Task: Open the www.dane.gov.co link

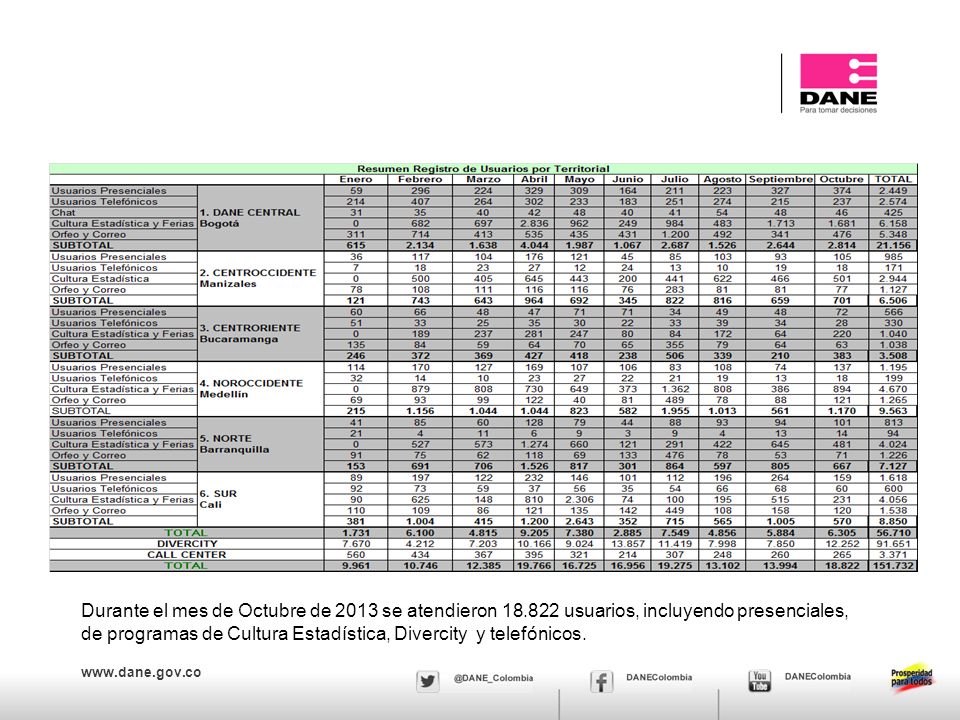Action: (x=141, y=672)
